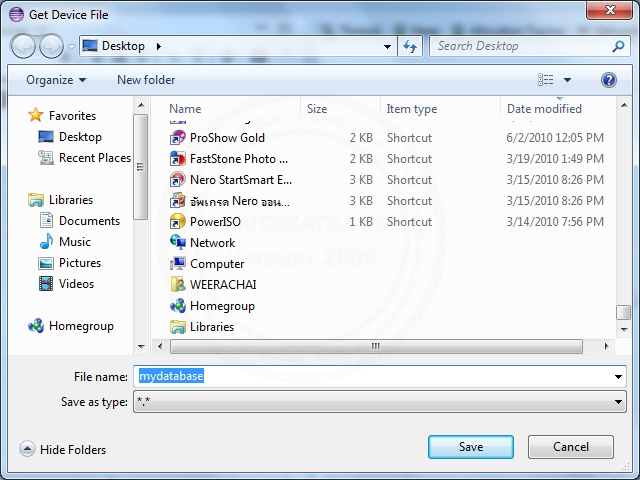The image size is (640, 480).
Task: Click the navigation pane scrollbar thumb
Action: pyautogui.click(x=140, y=167)
